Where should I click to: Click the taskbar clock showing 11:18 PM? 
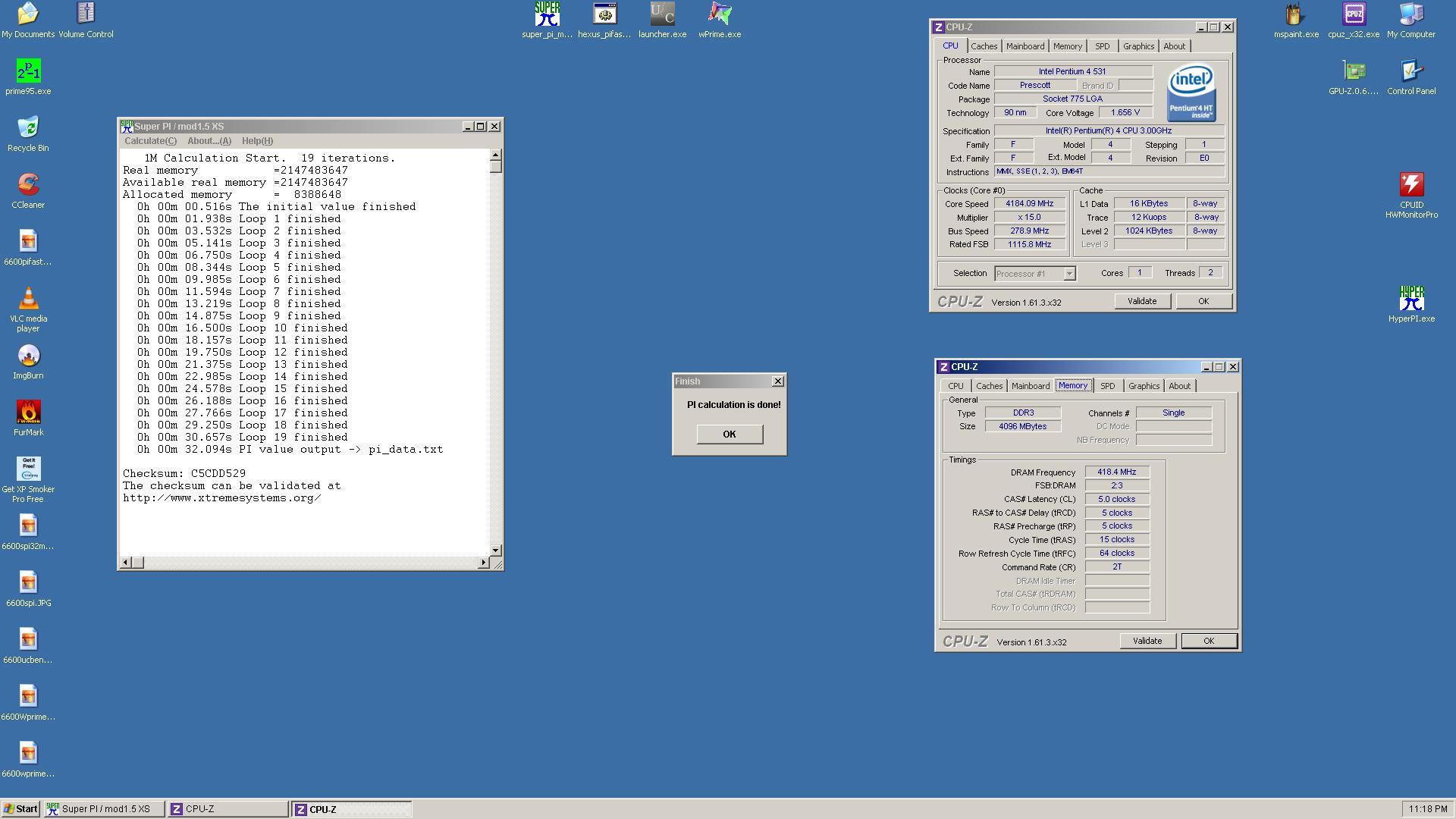(1429, 809)
